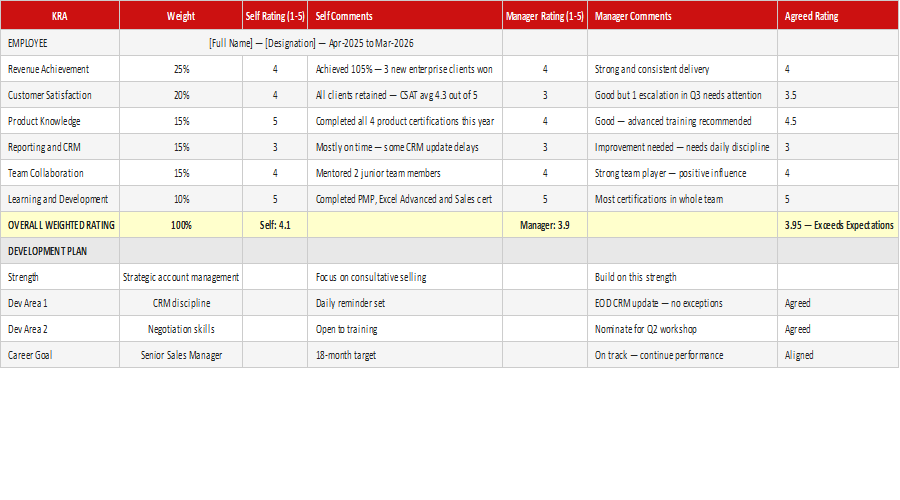The height and width of the screenshot is (500, 900).
Task: Select the KRA header cell
Action: (x=60, y=15)
